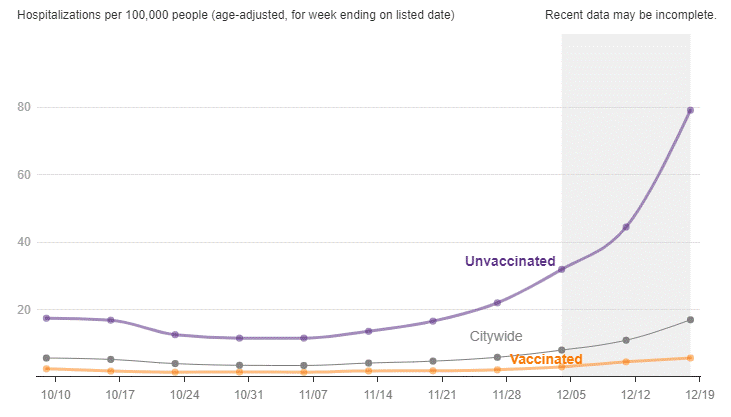Select the Citywide data point for 12/12
This screenshot has height=417, width=731.
(626, 340)
